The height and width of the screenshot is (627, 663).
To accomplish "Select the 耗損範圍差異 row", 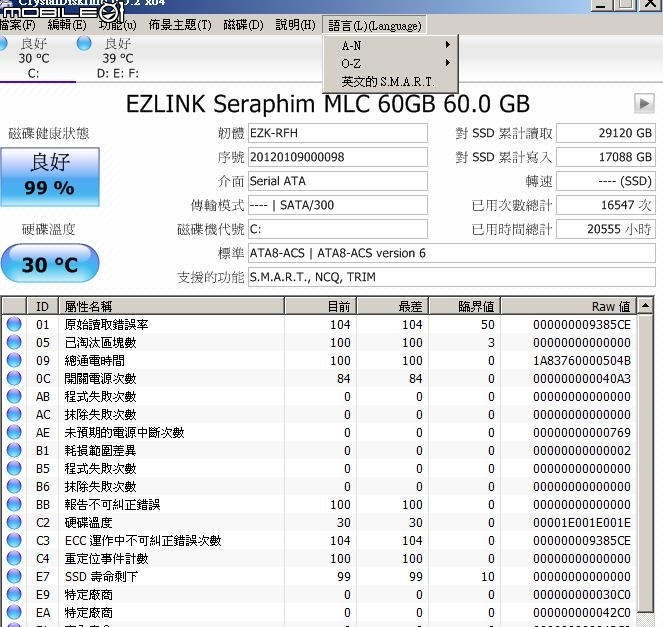I will coord(319,450).
